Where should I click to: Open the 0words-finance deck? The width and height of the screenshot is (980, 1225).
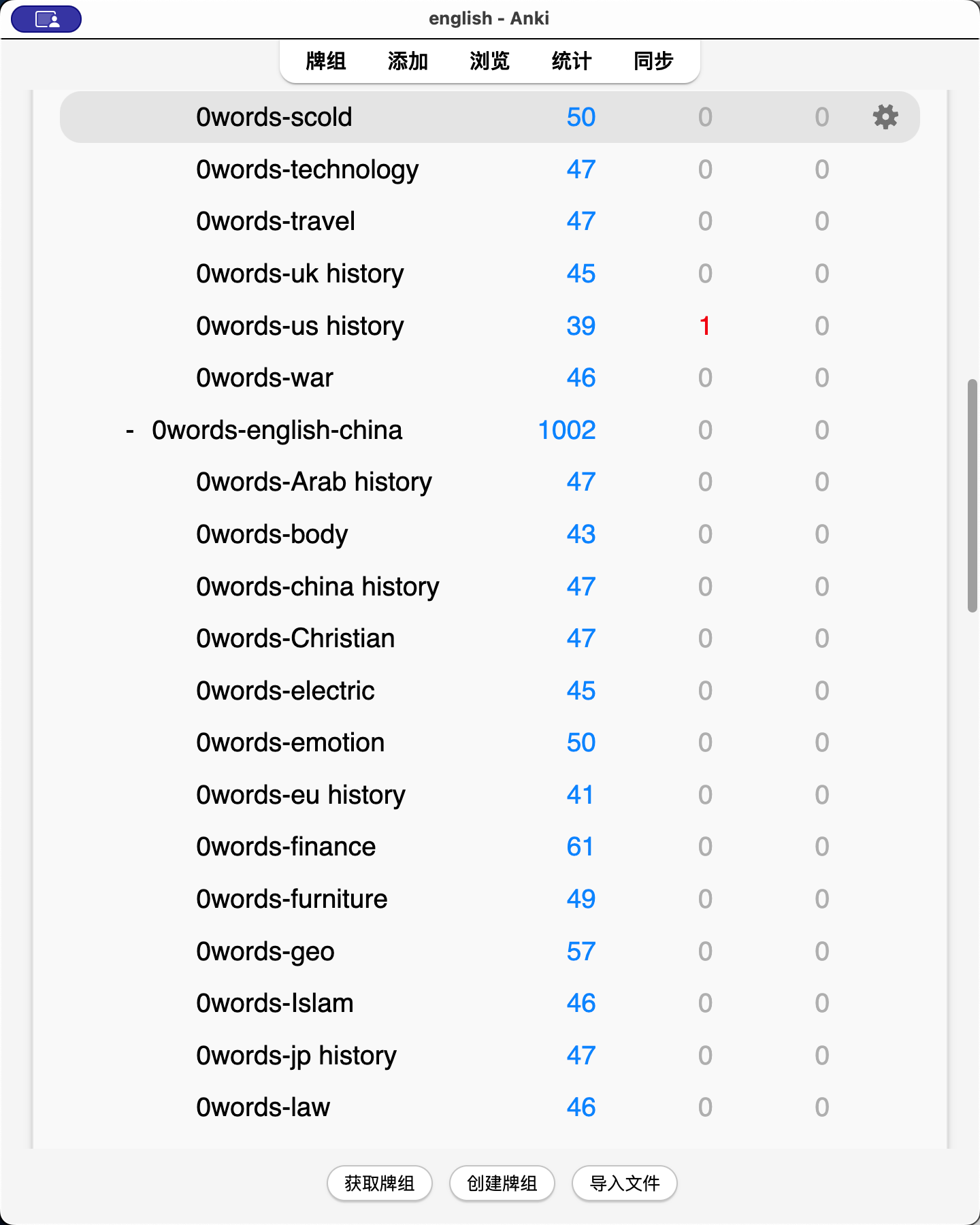click(x=286, y=847)
